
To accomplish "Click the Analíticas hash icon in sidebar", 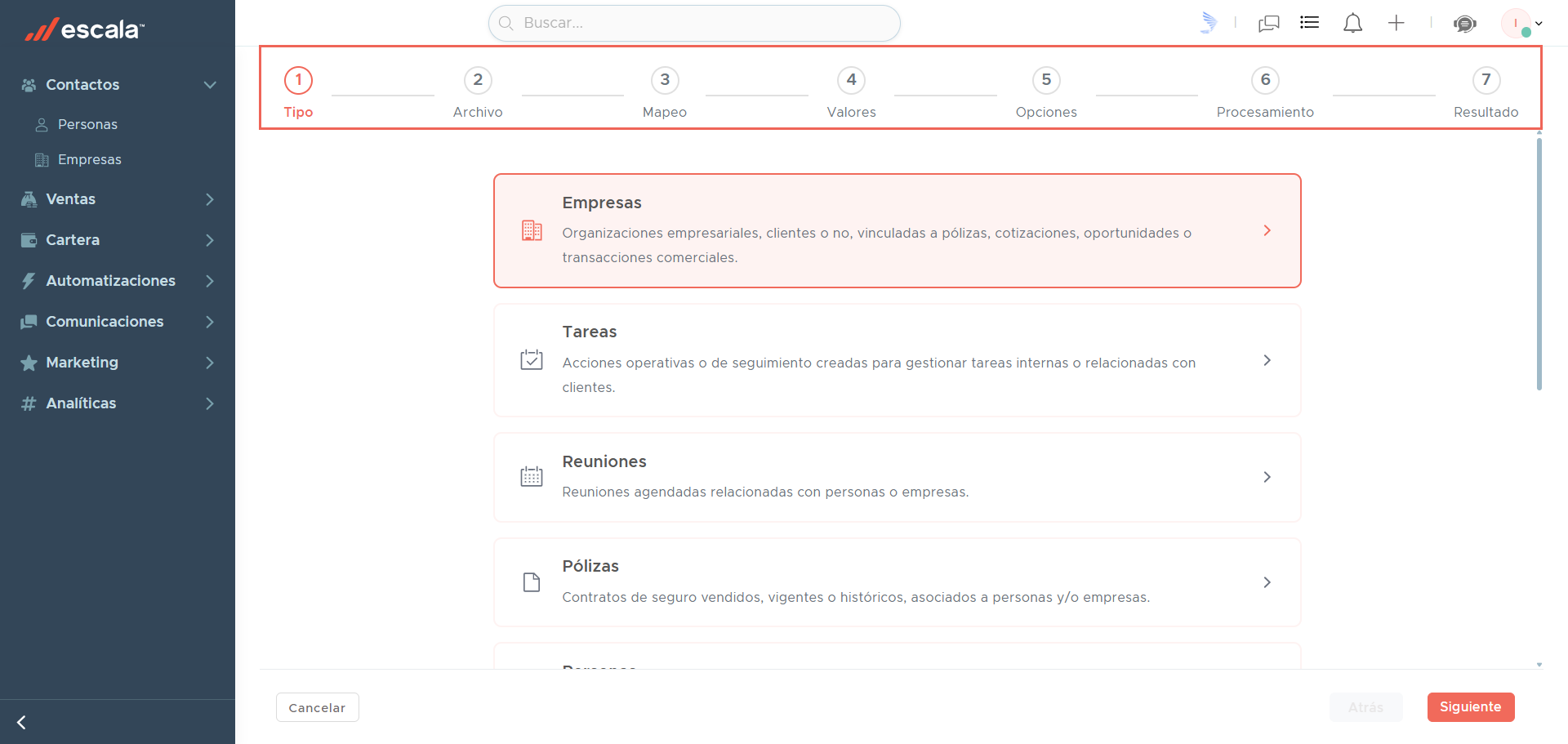I will 29,403.
